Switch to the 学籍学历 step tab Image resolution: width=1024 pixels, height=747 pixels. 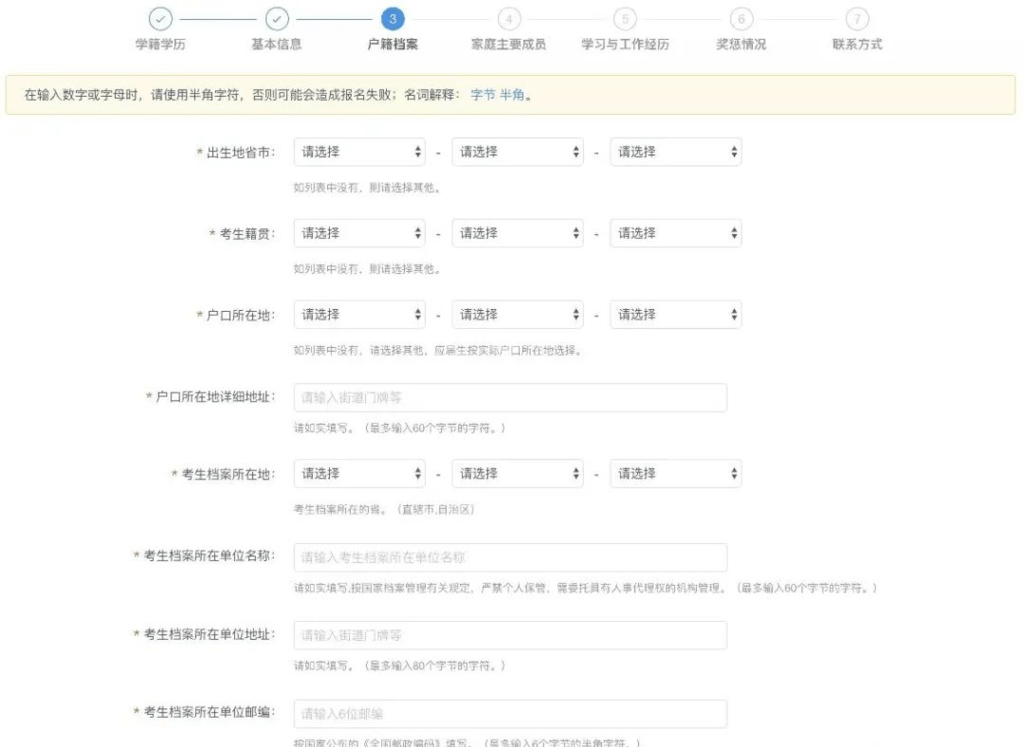pyautogui.click(x=159, y=44)
